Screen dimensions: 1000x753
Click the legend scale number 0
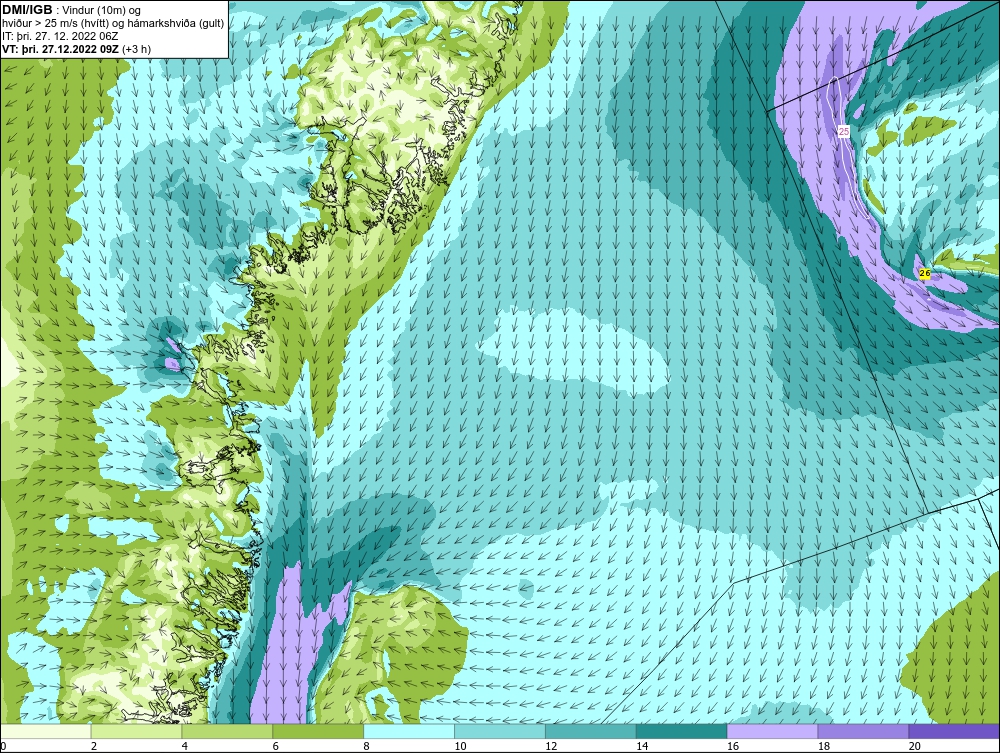pyautogui.click(x=3, y=746)
